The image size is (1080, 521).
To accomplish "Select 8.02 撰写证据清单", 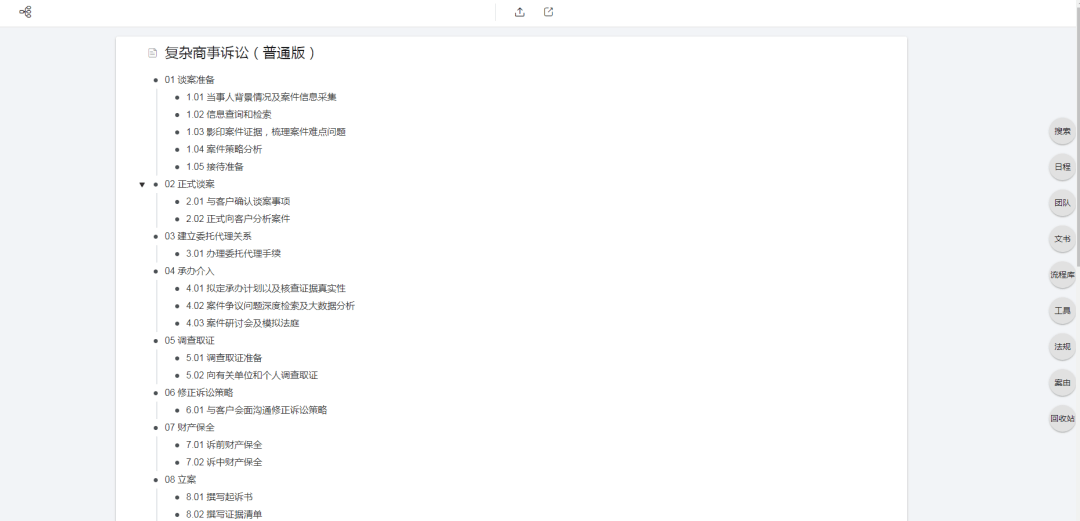I will click(224, 514).
